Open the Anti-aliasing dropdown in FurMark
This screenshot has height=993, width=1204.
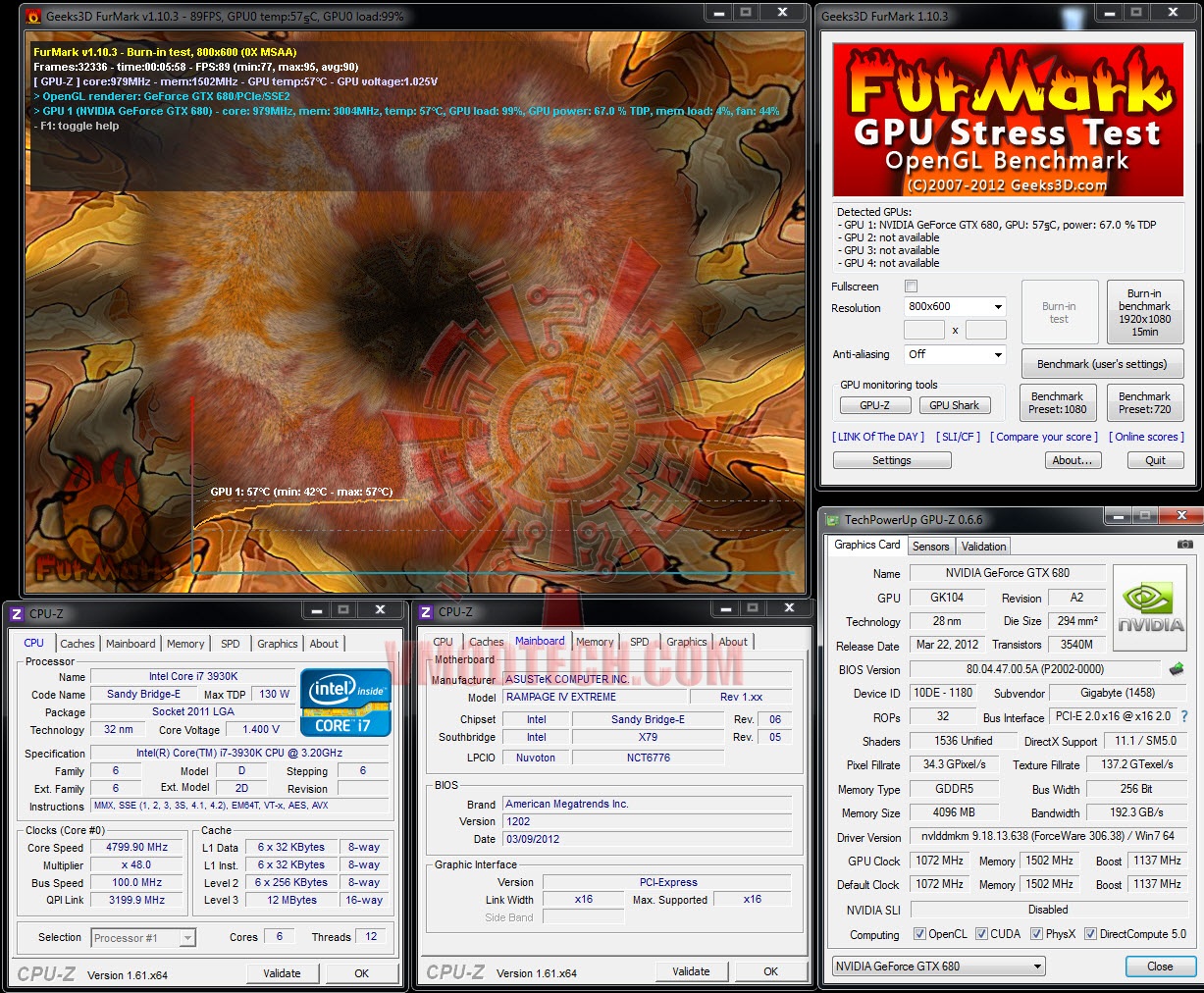pyautogui.click(x=955, y=354)
